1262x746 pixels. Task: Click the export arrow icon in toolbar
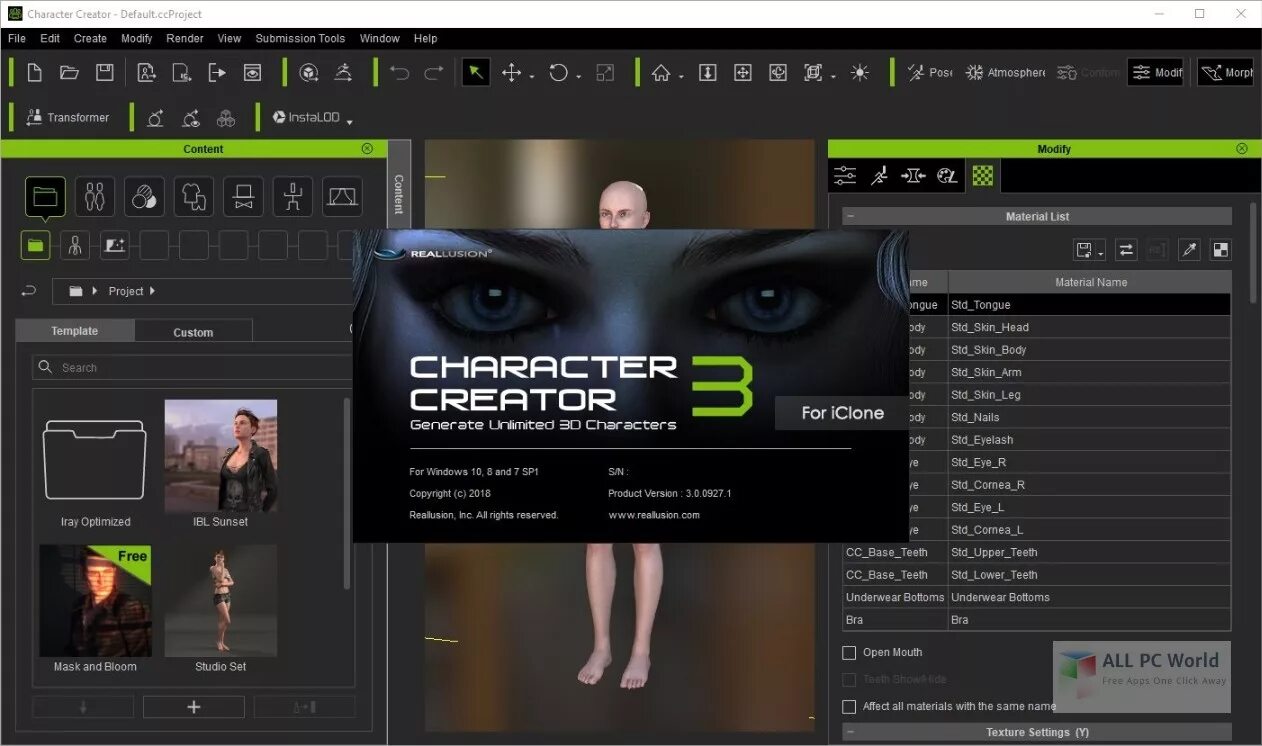click(x=217, y=72)
